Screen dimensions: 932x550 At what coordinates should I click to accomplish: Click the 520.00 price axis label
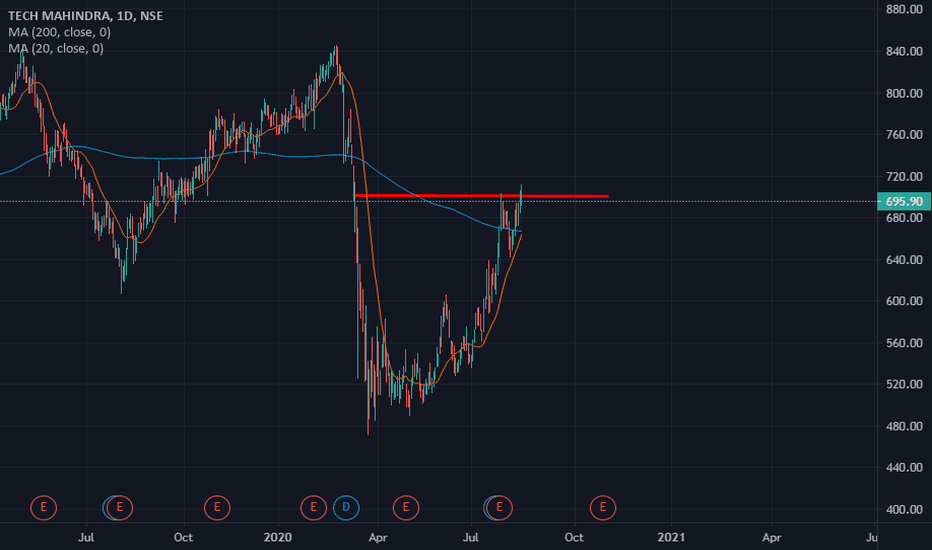903,384
